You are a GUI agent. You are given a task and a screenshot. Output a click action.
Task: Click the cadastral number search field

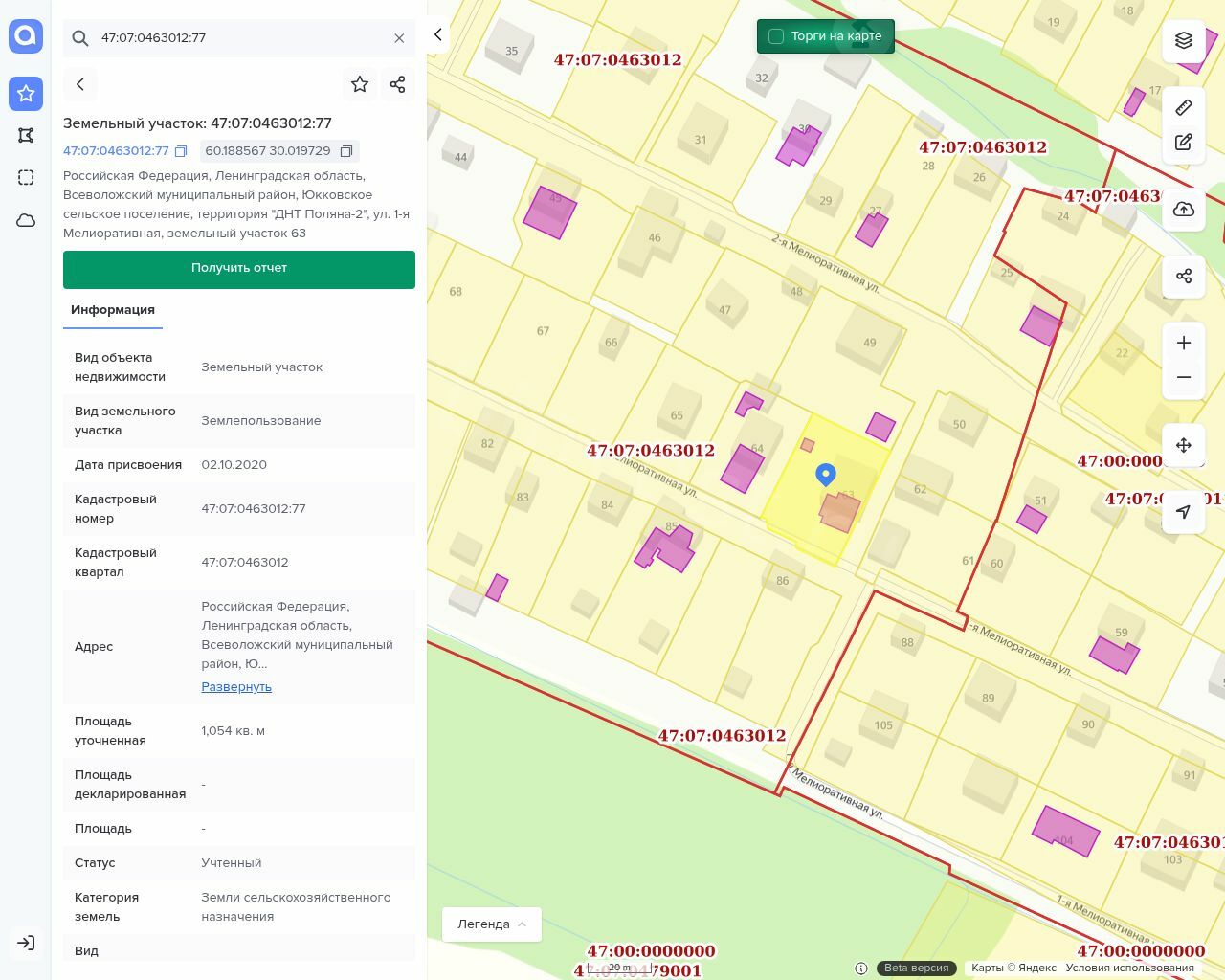(239, 38)
